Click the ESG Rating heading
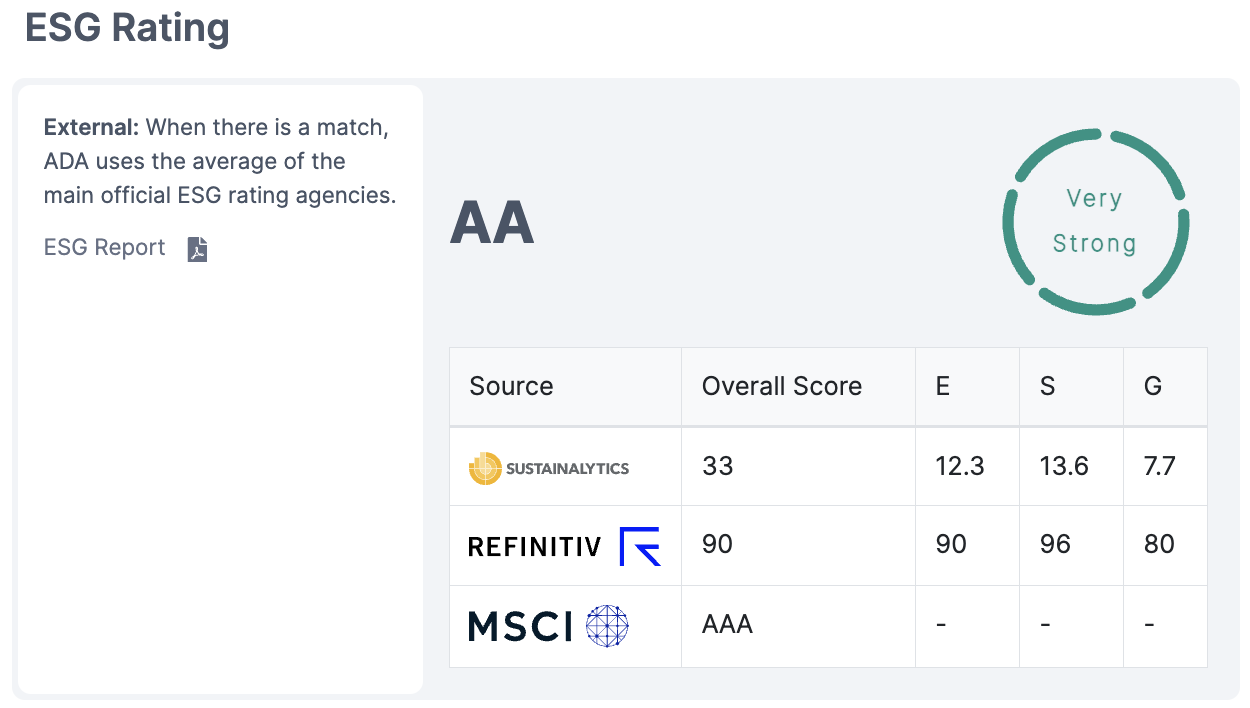Image resolution: width=1250 pixels, height=708 pixels. coord(127,27)
